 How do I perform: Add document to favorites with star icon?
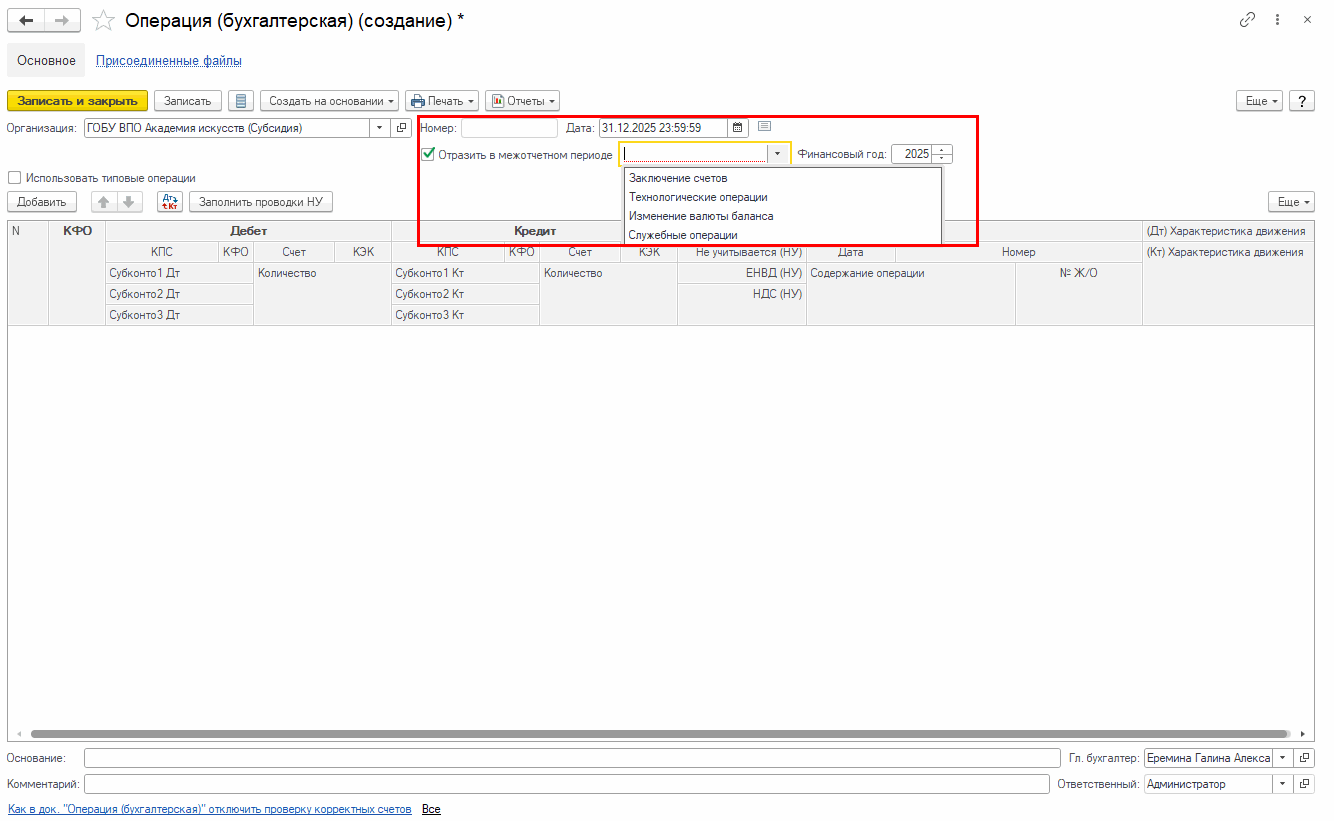pos(103,20)
